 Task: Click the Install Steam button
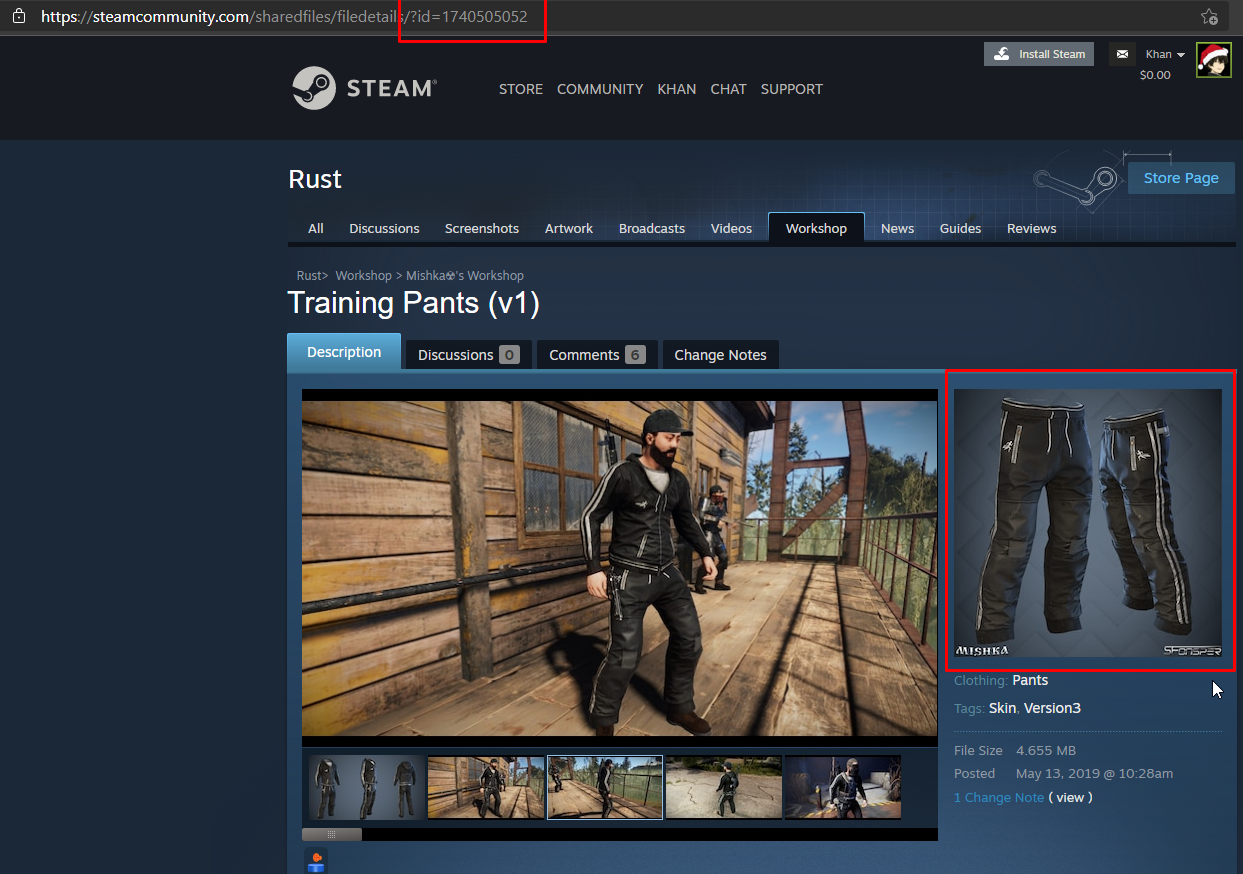[x=1039, y=54]
